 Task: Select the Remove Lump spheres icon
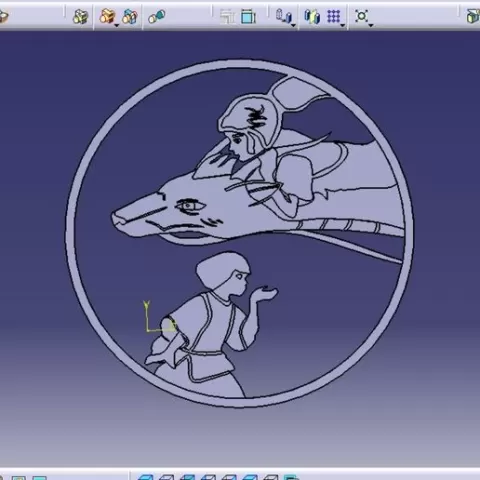click(x=157, y=16)
